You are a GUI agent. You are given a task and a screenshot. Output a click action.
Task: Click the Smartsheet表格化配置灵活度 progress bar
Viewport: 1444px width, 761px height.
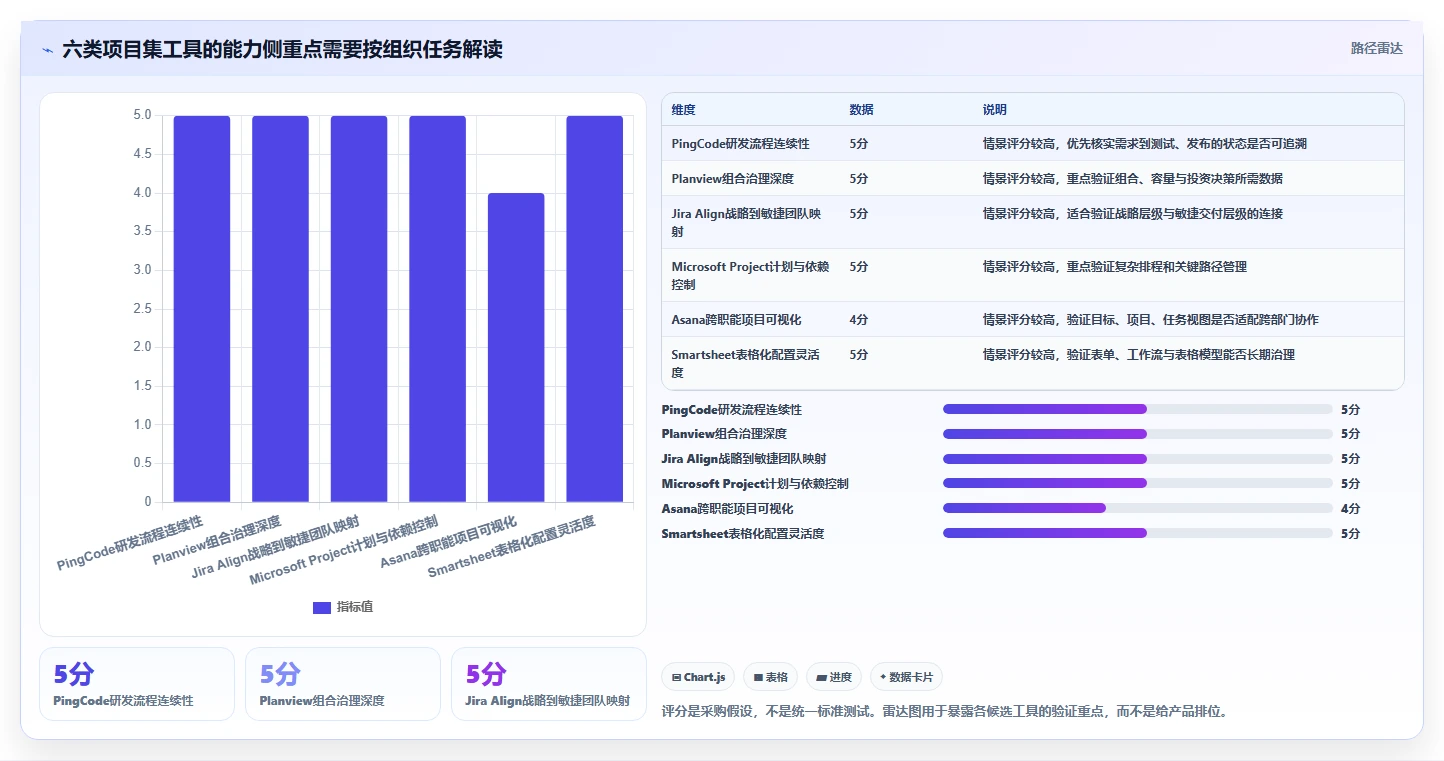(1137, 533)
